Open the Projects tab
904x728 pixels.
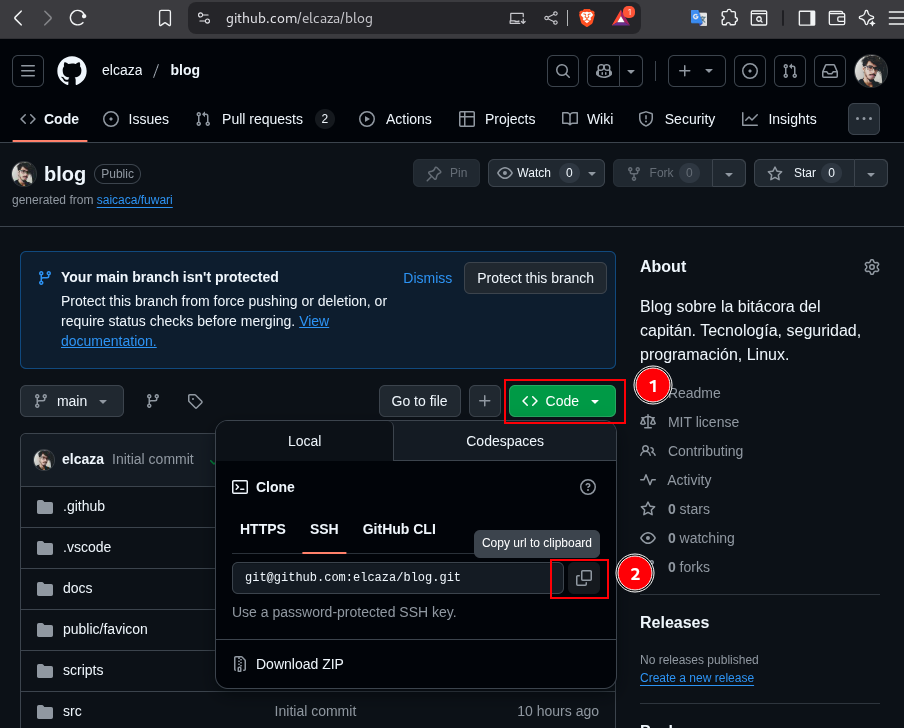497,119
